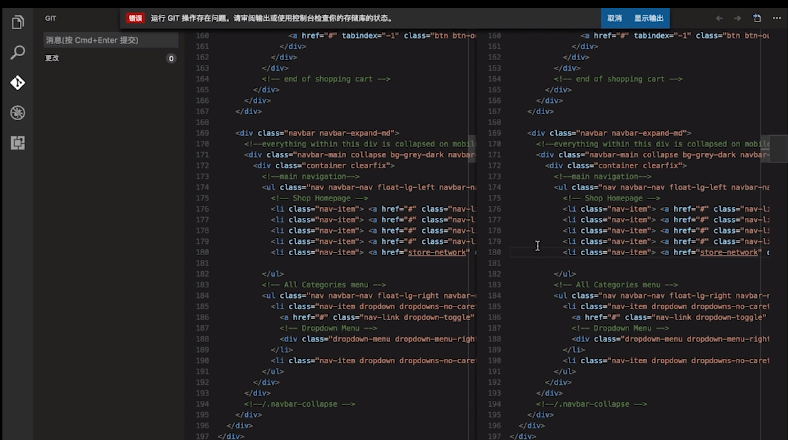Focus the commit message input field

[x=111, y=40]
